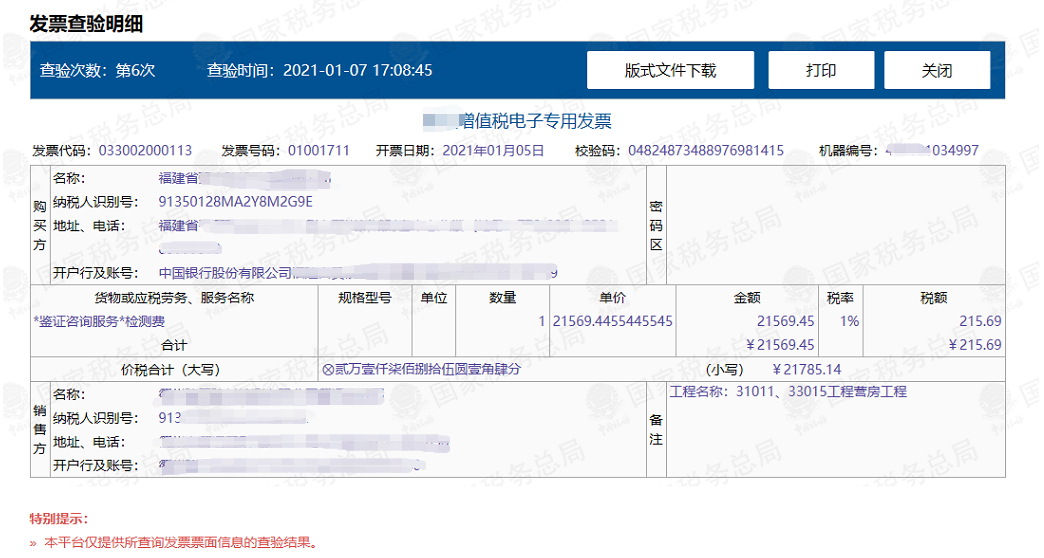Viewport: 1044px width, 558px height.
Task: Select issue date 2021年01月05日
Action: click(493, 150)
